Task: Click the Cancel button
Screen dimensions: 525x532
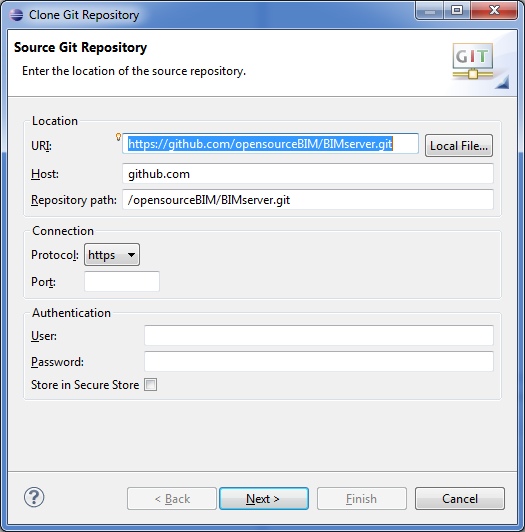Action: (460, 498)
